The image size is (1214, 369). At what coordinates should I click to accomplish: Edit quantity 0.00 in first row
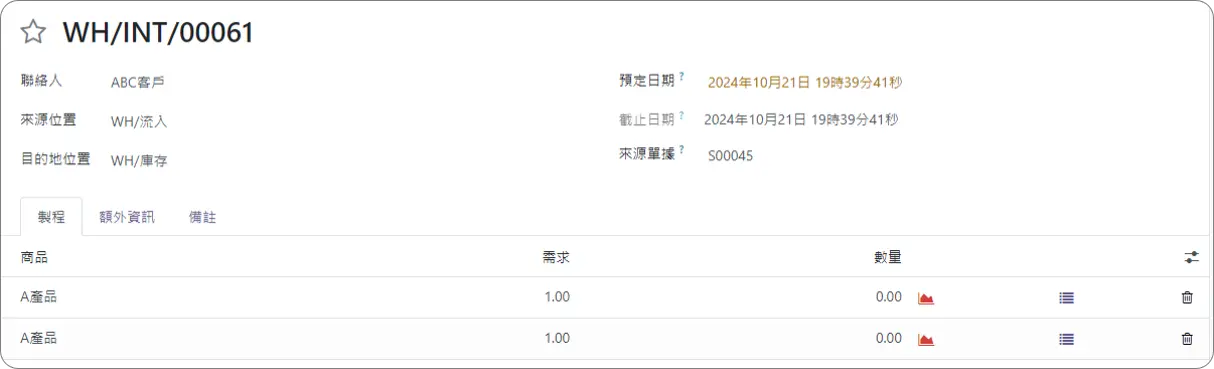888,297
